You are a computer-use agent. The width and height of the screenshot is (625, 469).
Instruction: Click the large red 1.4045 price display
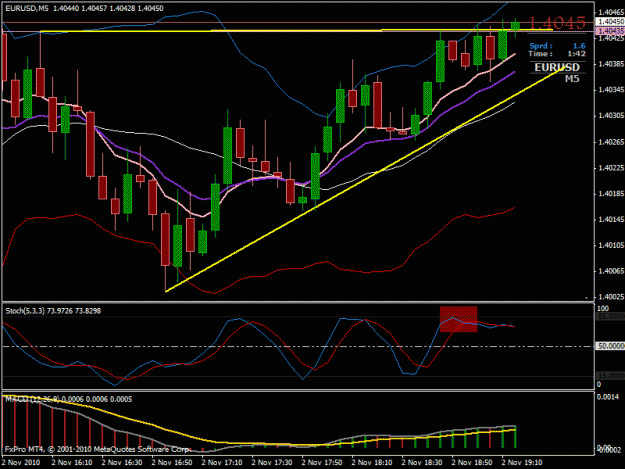click(557, 23)
